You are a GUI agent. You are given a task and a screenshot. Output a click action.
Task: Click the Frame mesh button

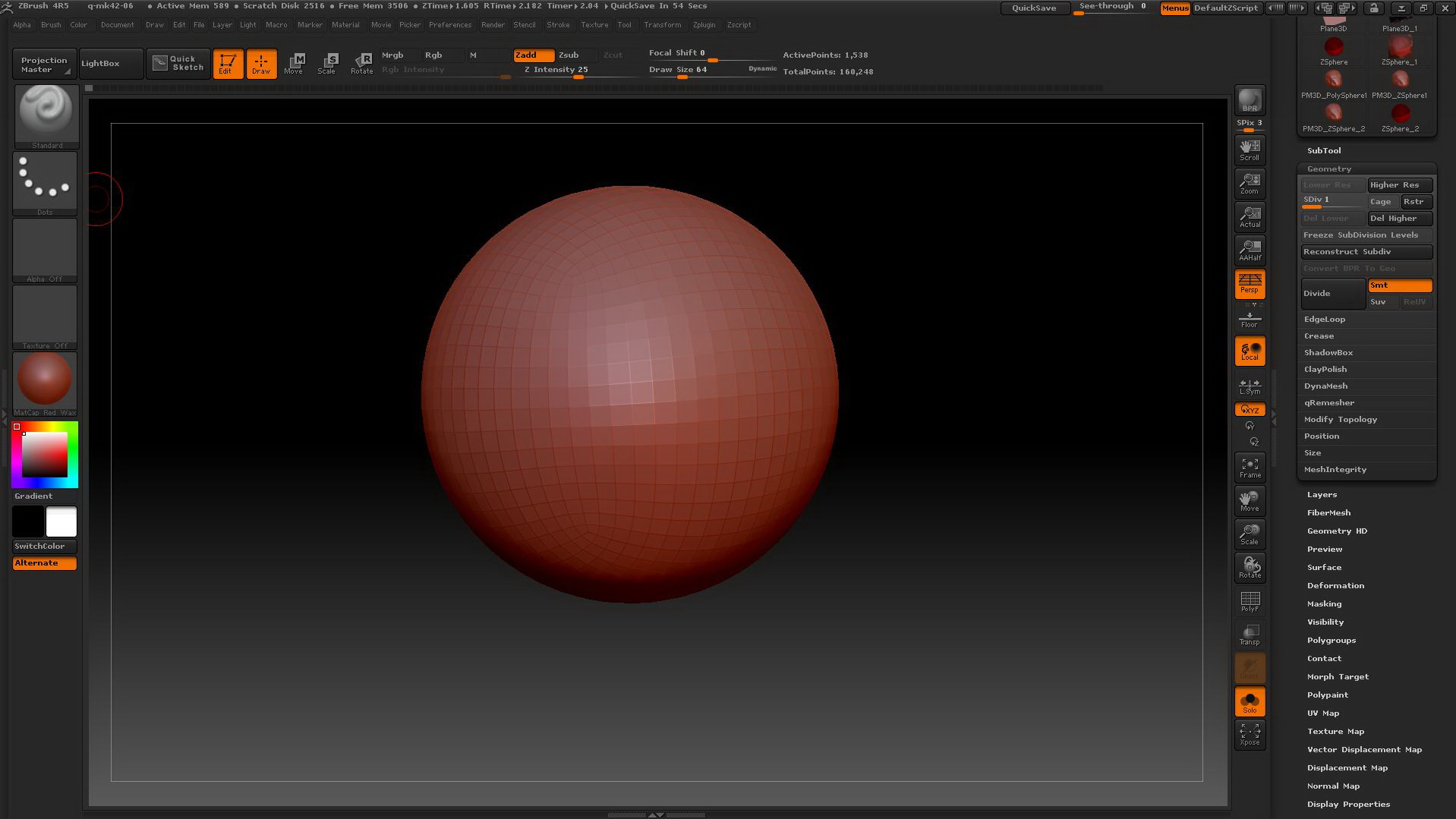point(1250,468)
